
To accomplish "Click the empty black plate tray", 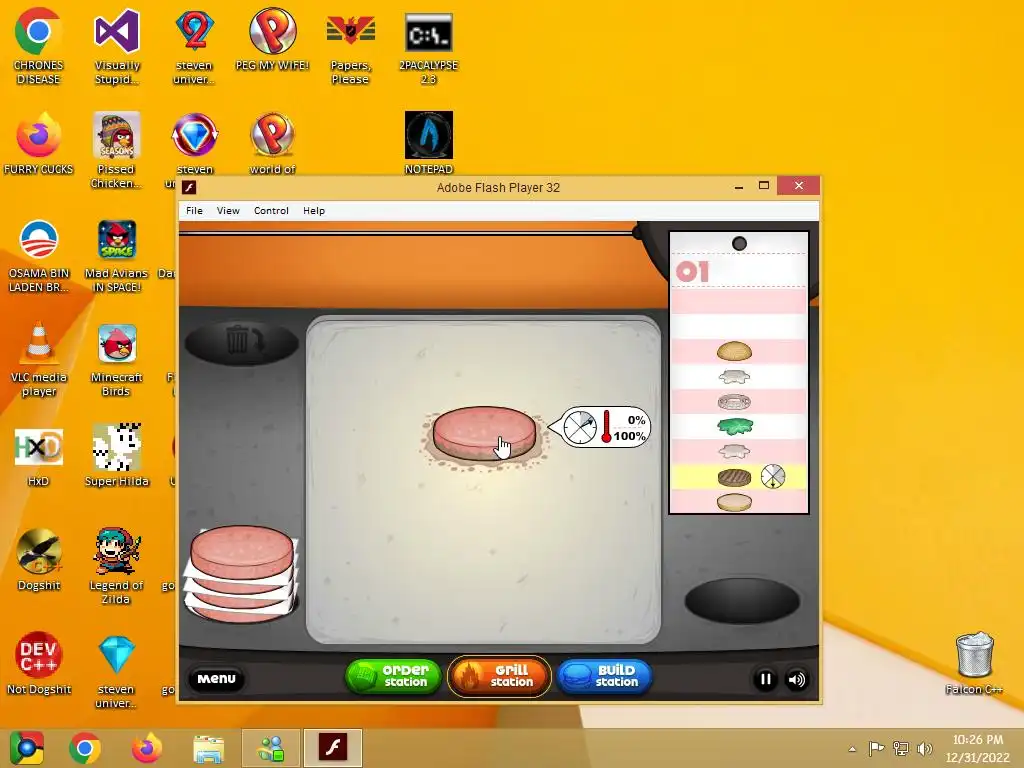I will tap(742, 600).
